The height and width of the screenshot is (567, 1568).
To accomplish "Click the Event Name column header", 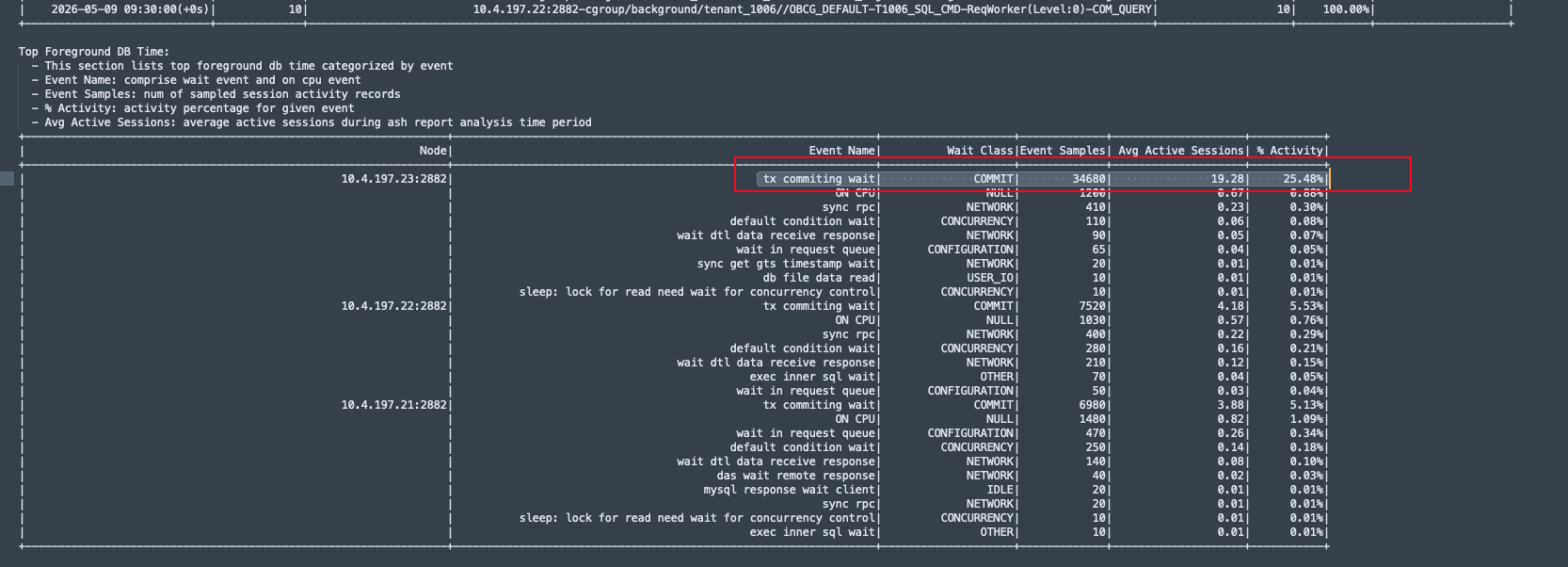I will tap(842, 151).
